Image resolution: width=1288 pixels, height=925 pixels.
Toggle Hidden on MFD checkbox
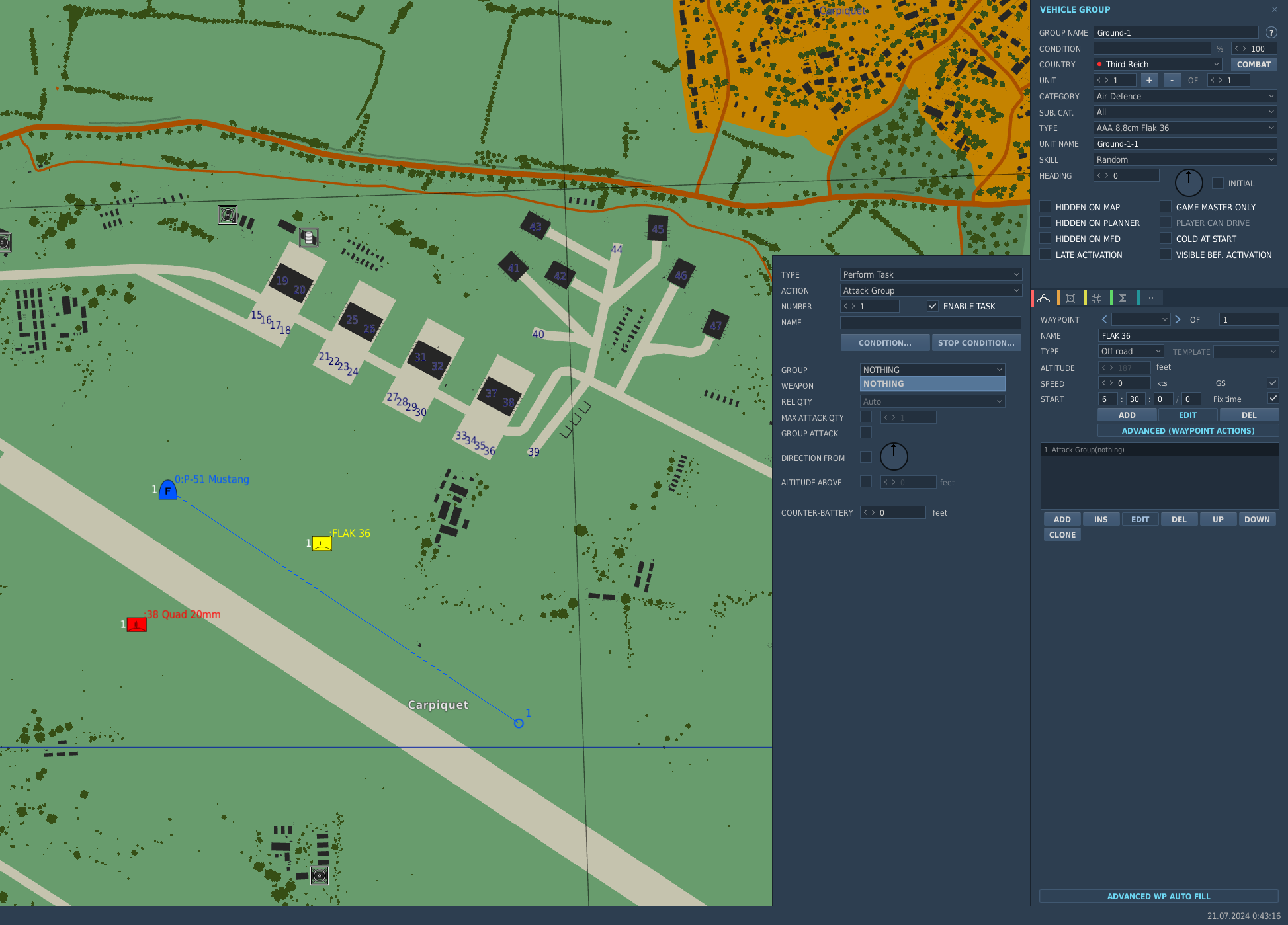click(1045, 239)
